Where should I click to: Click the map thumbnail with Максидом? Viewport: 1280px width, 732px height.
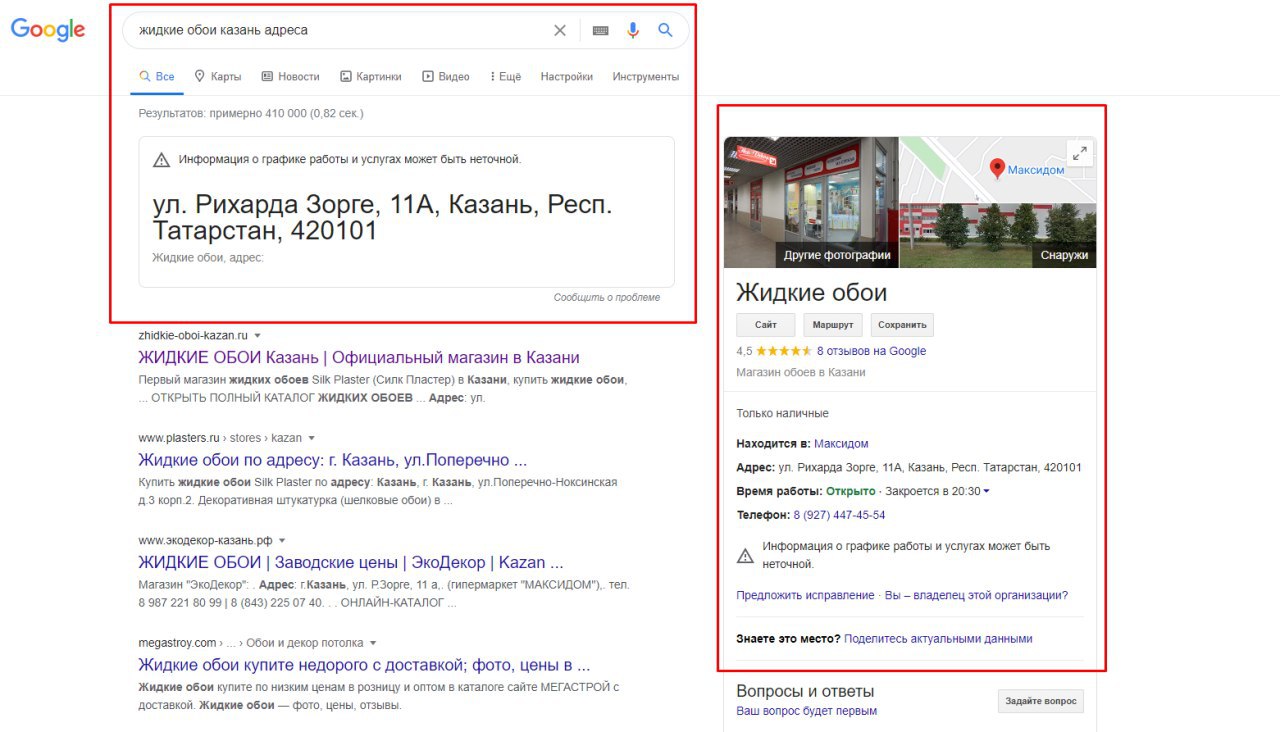click(998, 169)
